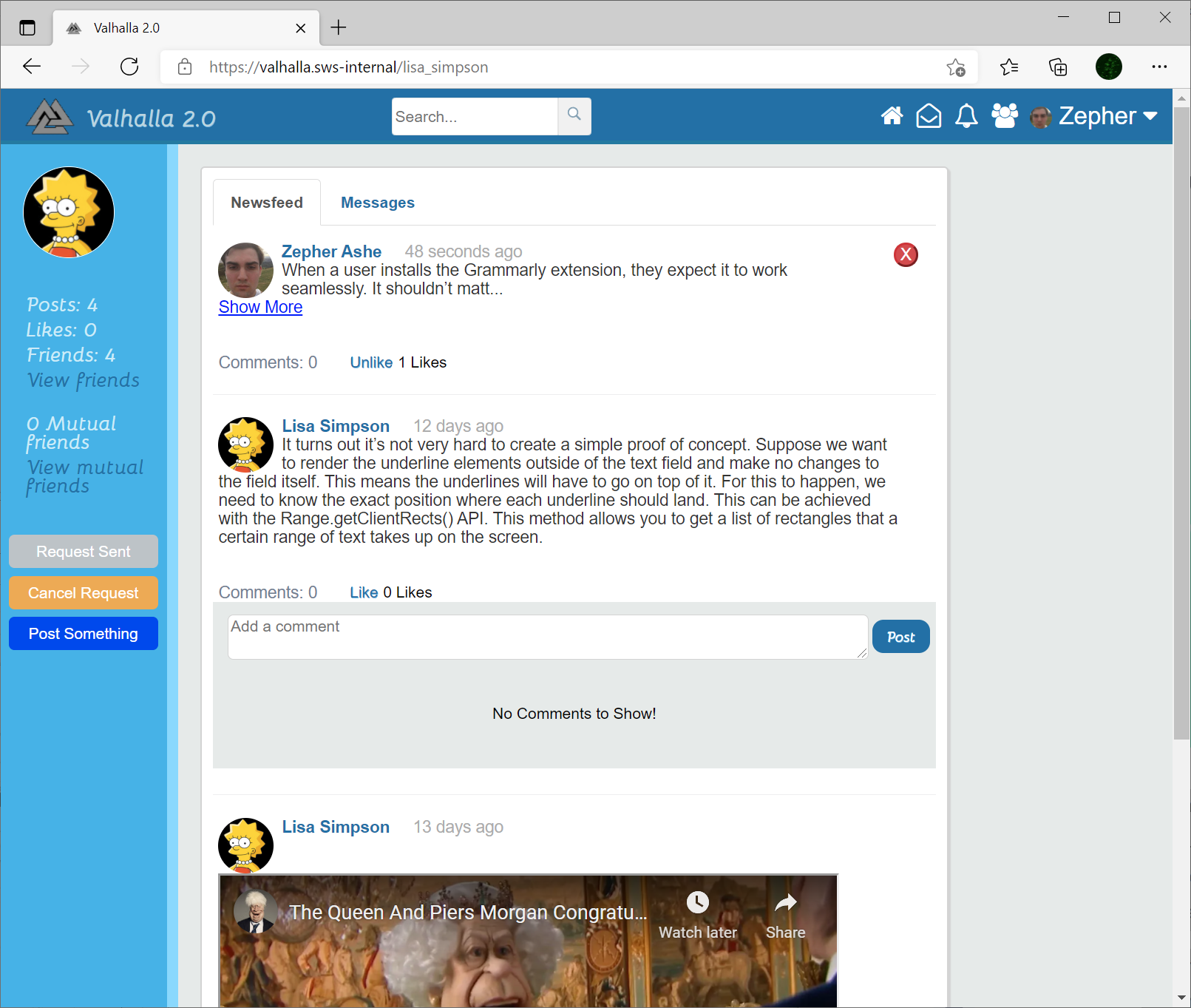Image resolution: width=1191 pixels, height=1008 pixels.
Task: Open a new browser tab
Action: 339,27
